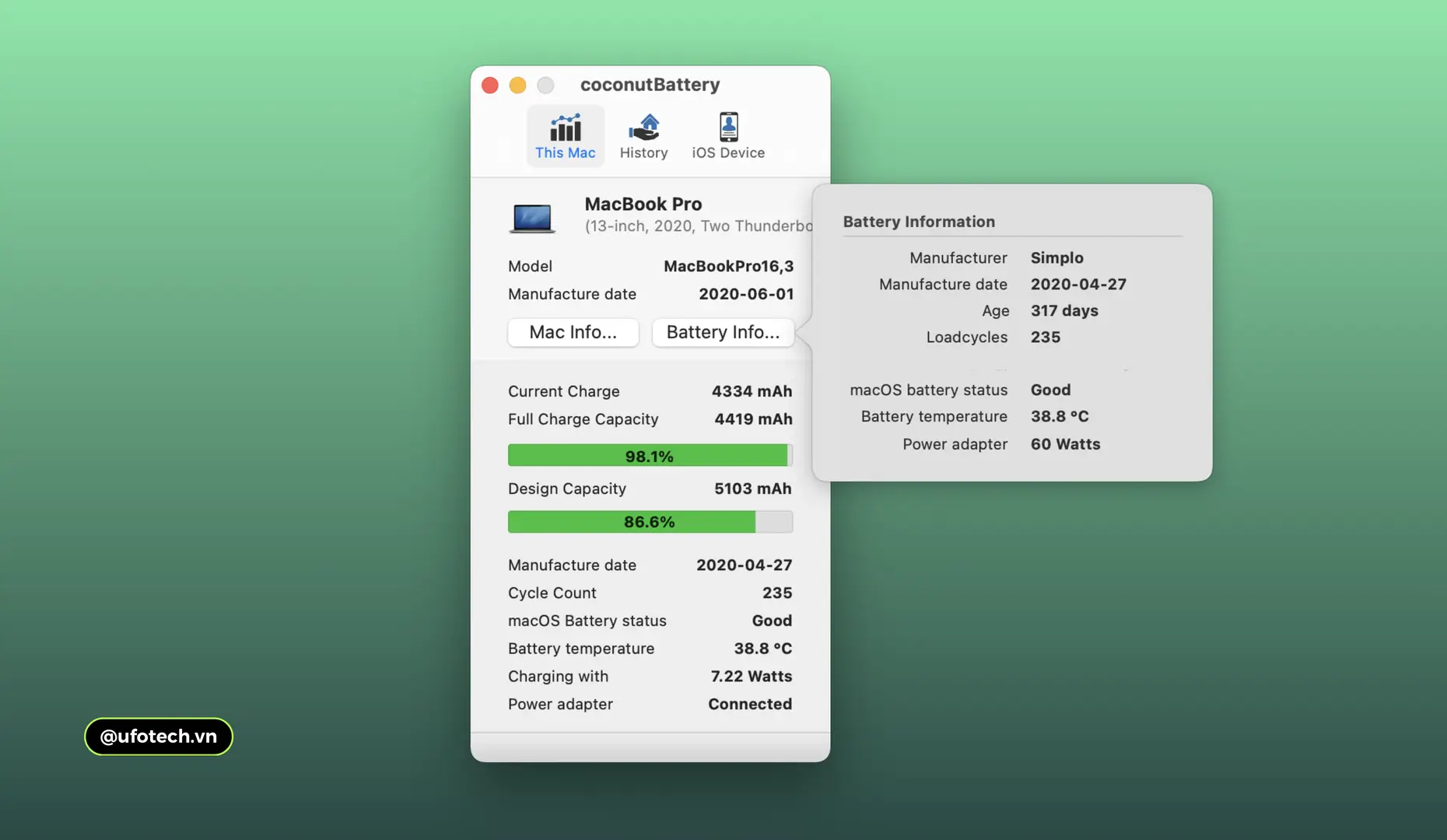
Task: Click the popover Battery temperature 38.8 °C value
Action: tap(1060, 416)
